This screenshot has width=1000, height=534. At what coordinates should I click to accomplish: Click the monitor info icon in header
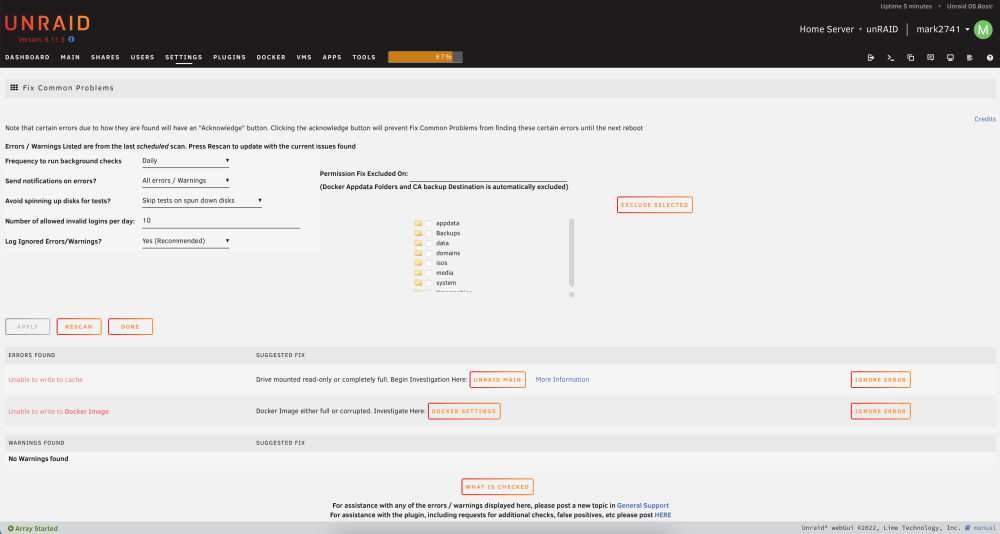[x=950, y=57]
